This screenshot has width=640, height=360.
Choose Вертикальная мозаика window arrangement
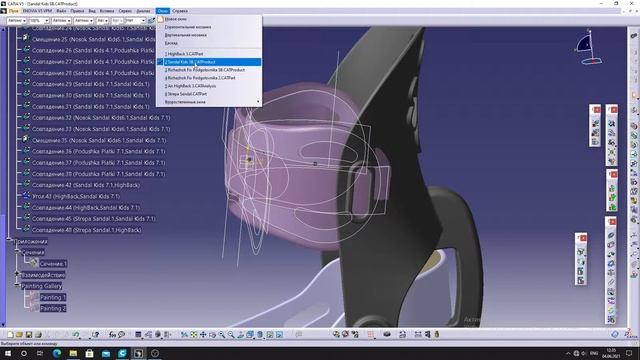coord(209,35)
